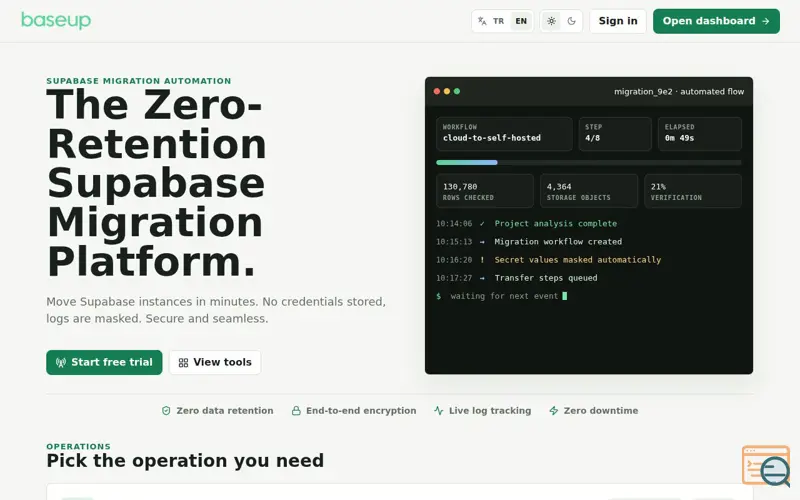Click log line 'Project analysis complete'
800x500 pixels.
556,223
